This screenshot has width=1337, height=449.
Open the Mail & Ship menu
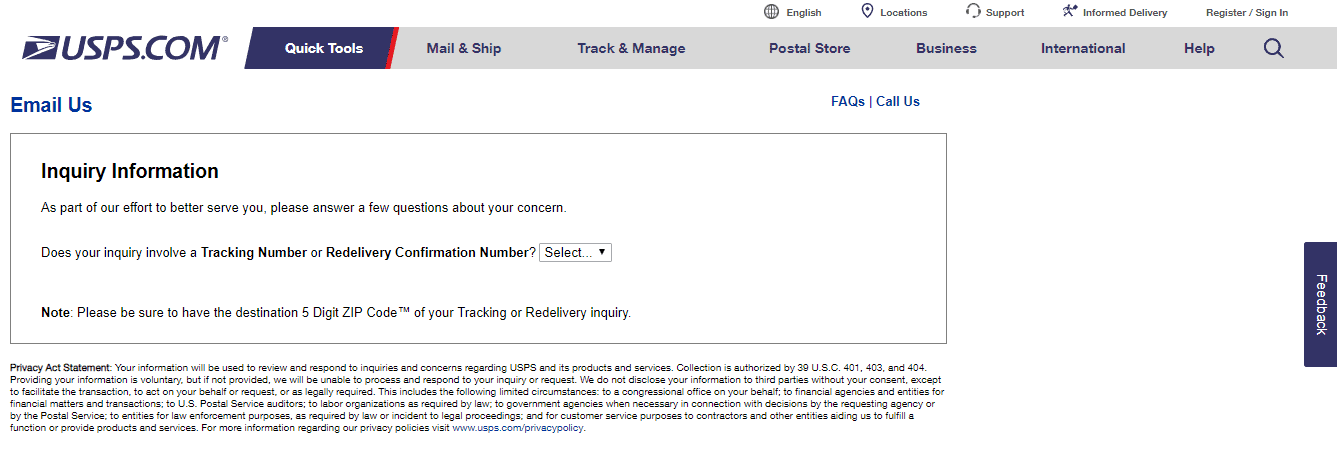click(464, 48)
